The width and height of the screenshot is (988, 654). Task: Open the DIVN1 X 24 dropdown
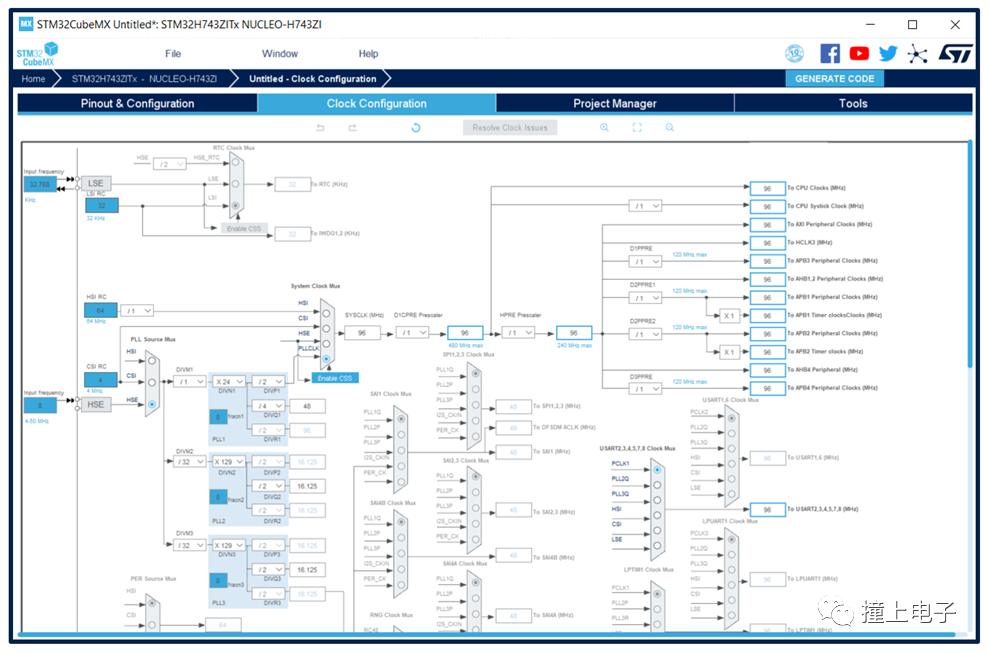click(x=229, y=382)
